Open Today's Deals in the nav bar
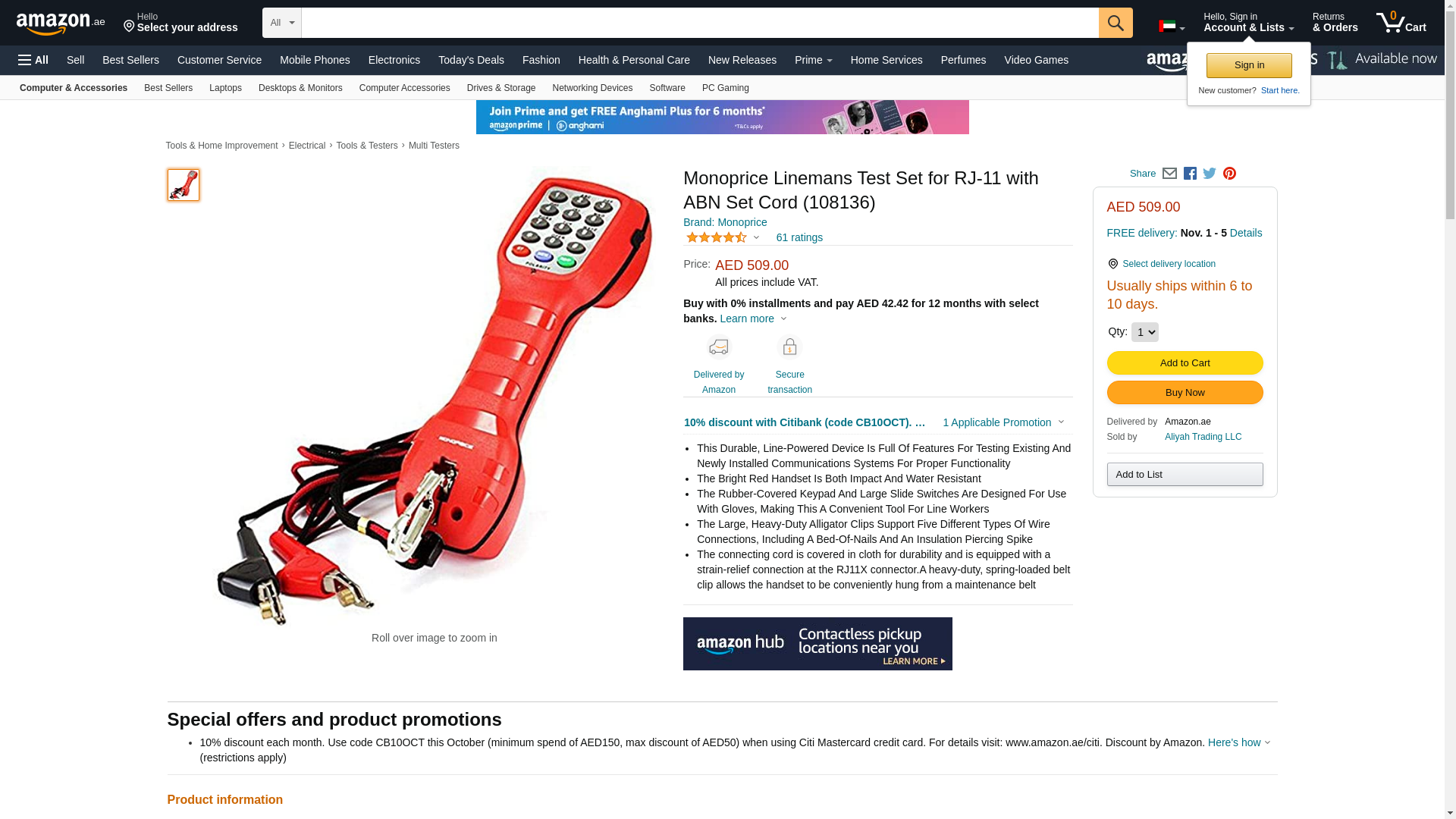This screenshot has width=1456, height=819. [471, 60]
